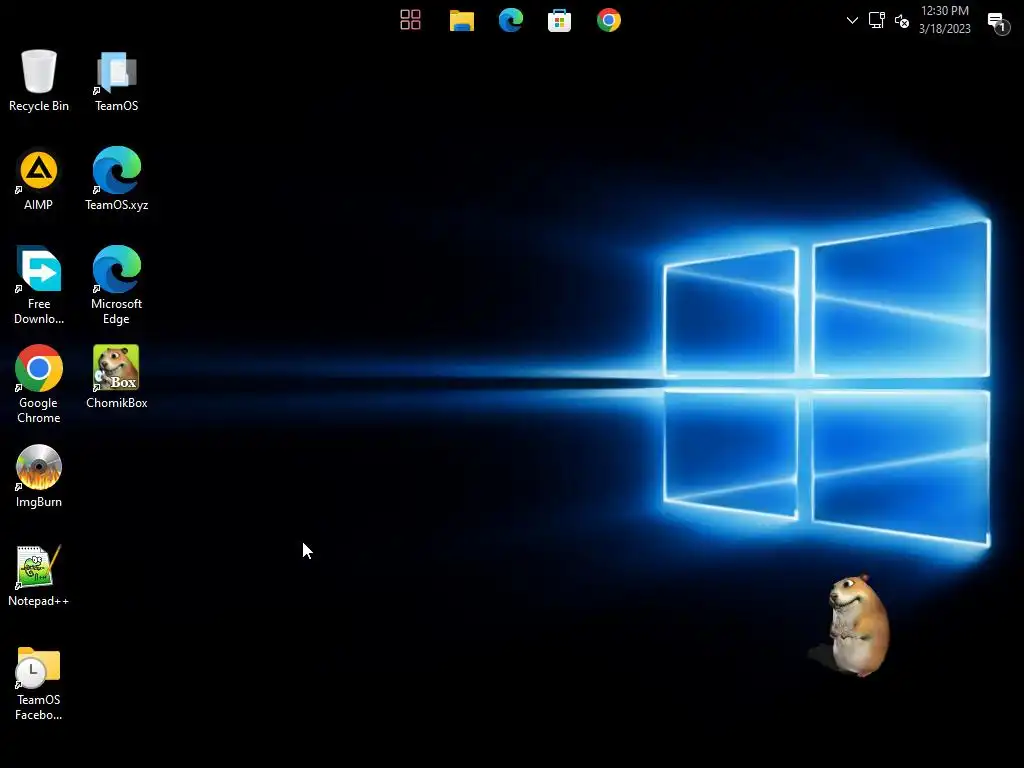Open the notification center icon

pos(998,22)
